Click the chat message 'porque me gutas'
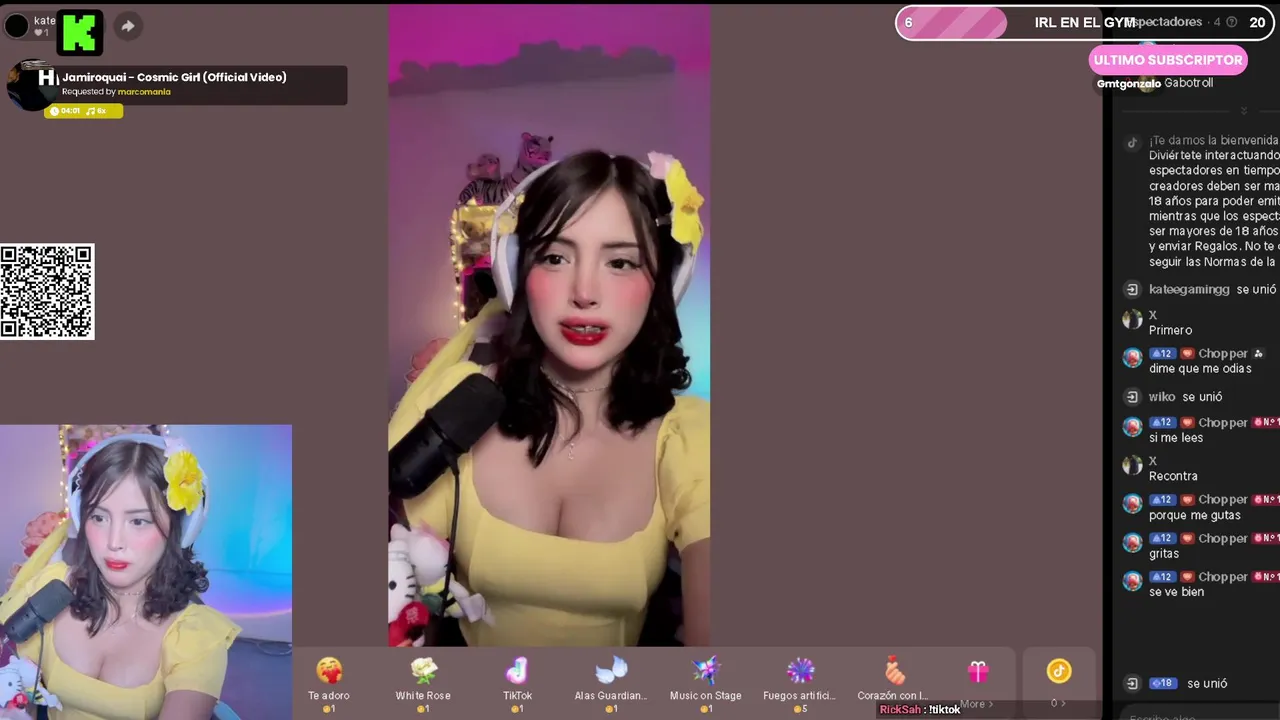1280x720 pixels. [x=1195, y=516]
